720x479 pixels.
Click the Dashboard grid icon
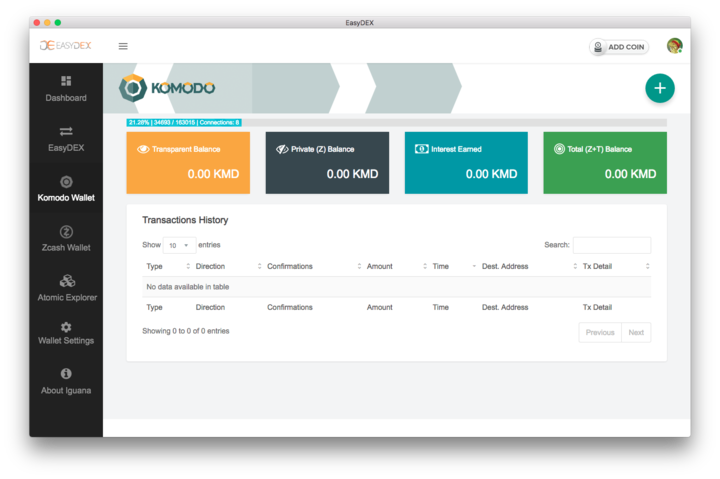click(66, 81)
